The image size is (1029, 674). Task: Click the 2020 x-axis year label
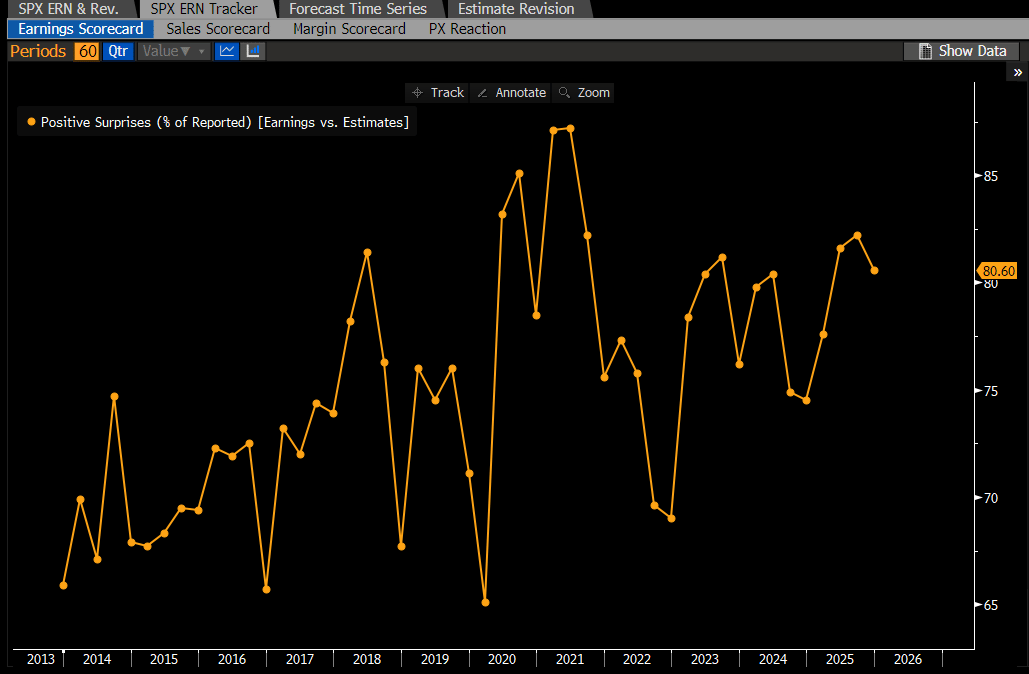point(502,659)
